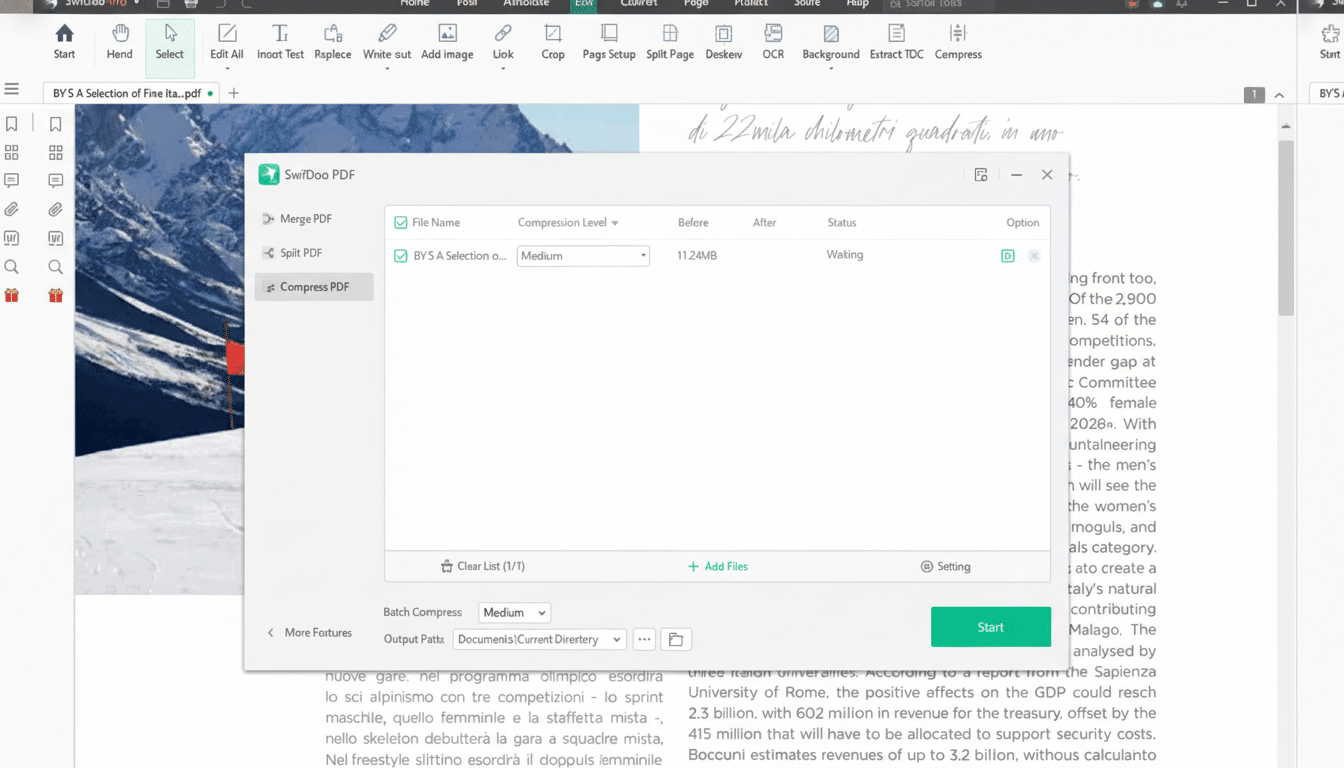This screenshot has height=768, width=1344.
Task: Click the Add Files link
Action: point(718,567)
